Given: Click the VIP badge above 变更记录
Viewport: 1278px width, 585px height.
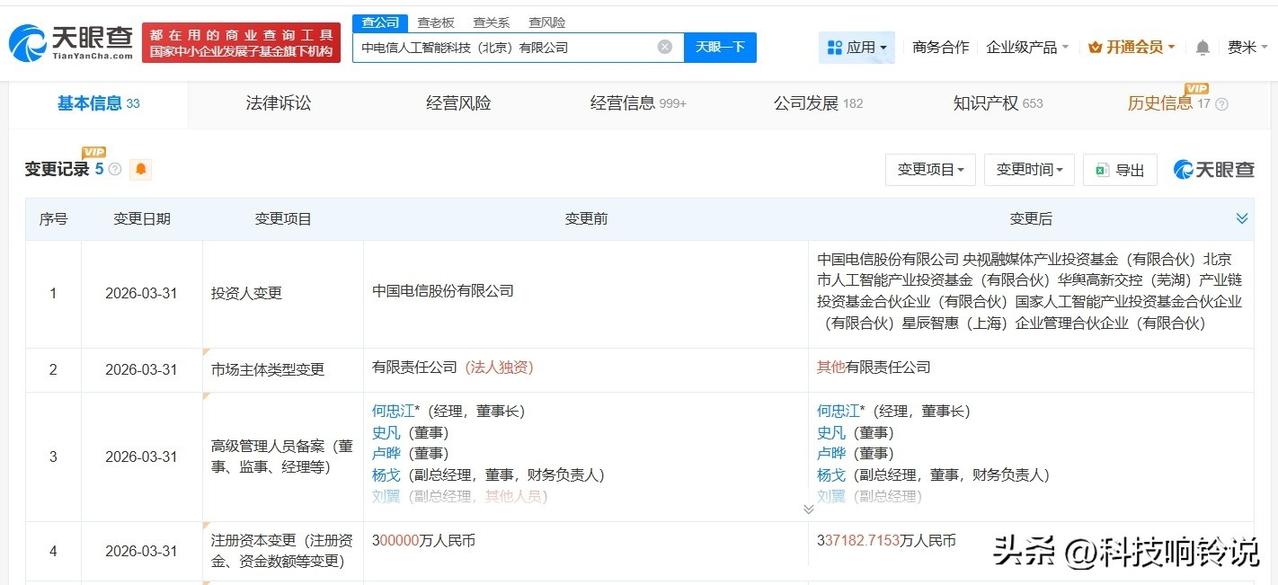Looking at the screenshot, I should pyautogui.click(x=91, y=153).
